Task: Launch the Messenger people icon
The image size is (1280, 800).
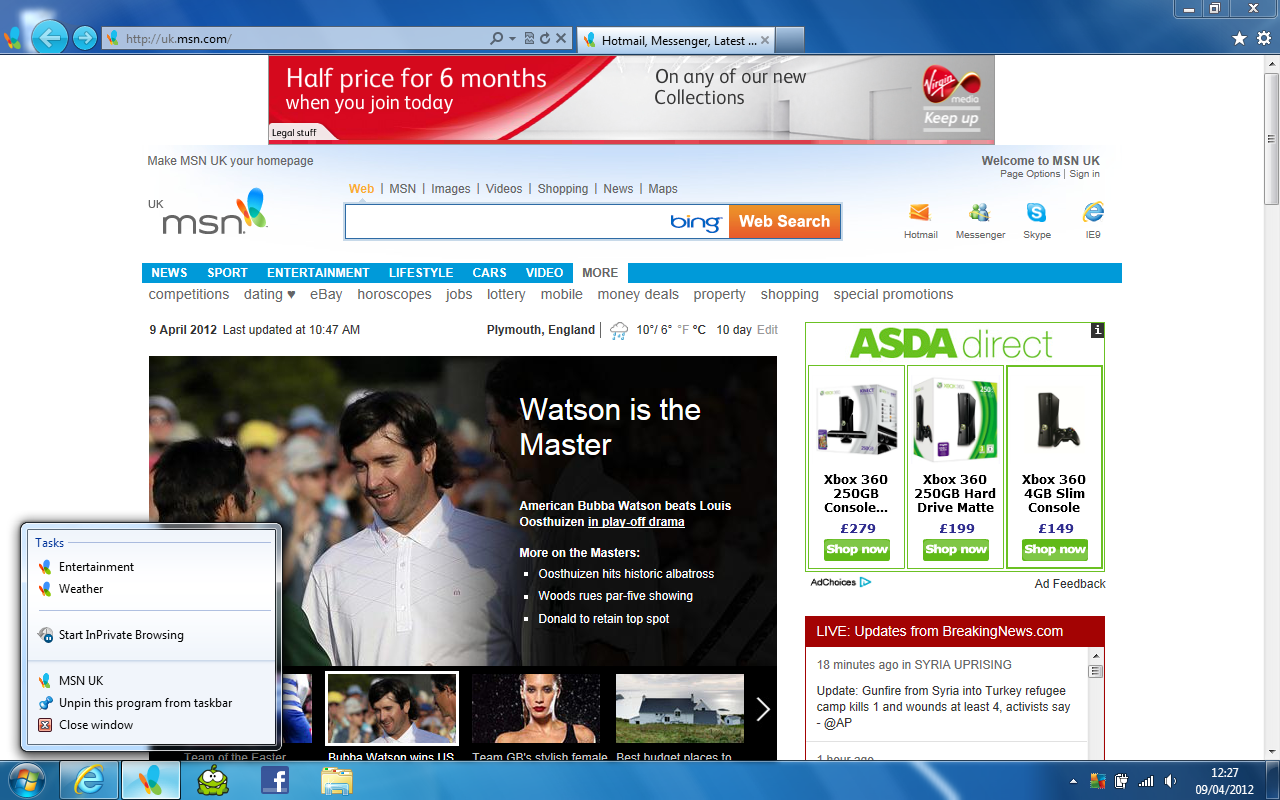Action: [x=979, y=213]
